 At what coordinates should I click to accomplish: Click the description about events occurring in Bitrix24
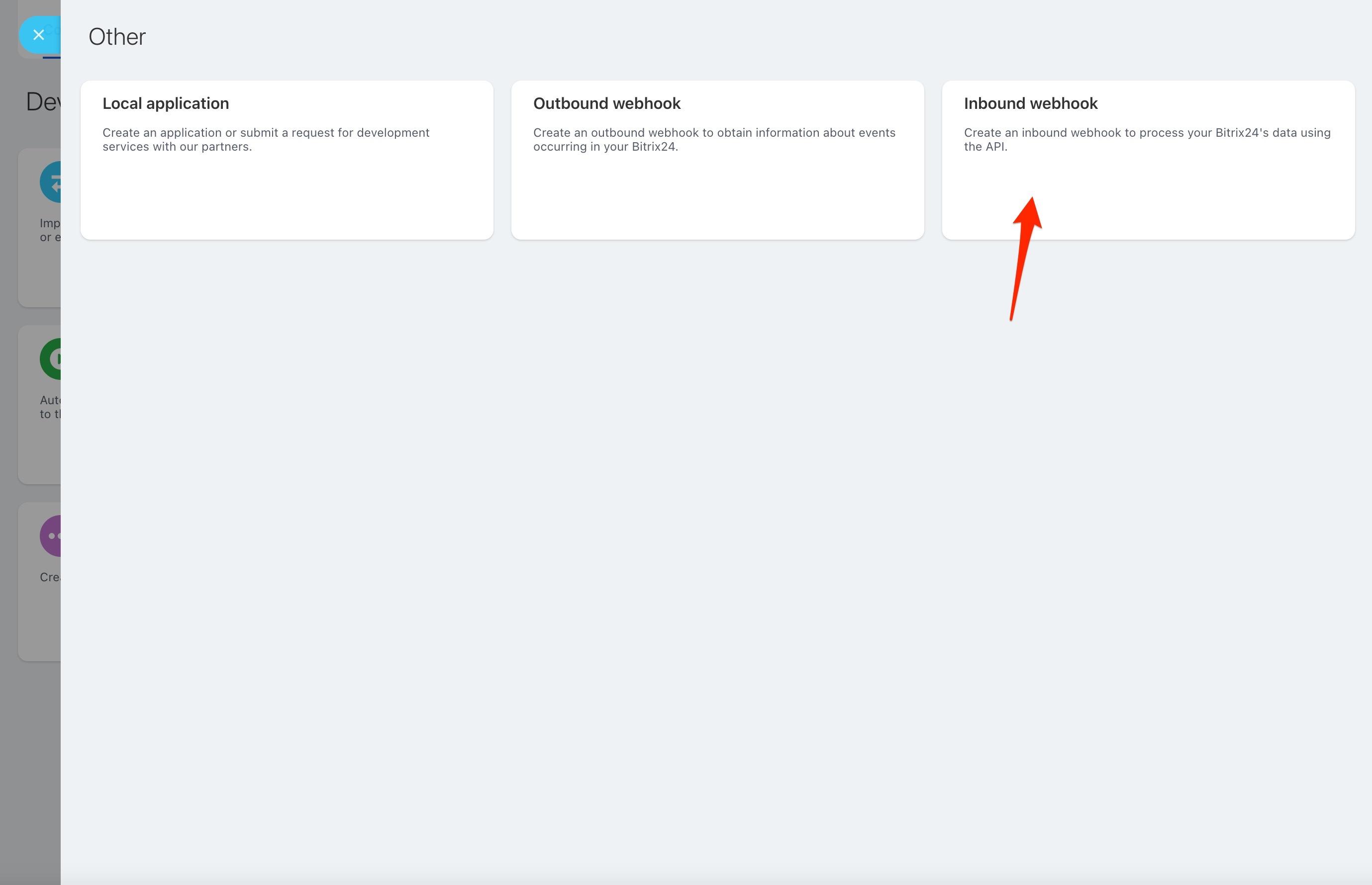(x=713, y=140)
